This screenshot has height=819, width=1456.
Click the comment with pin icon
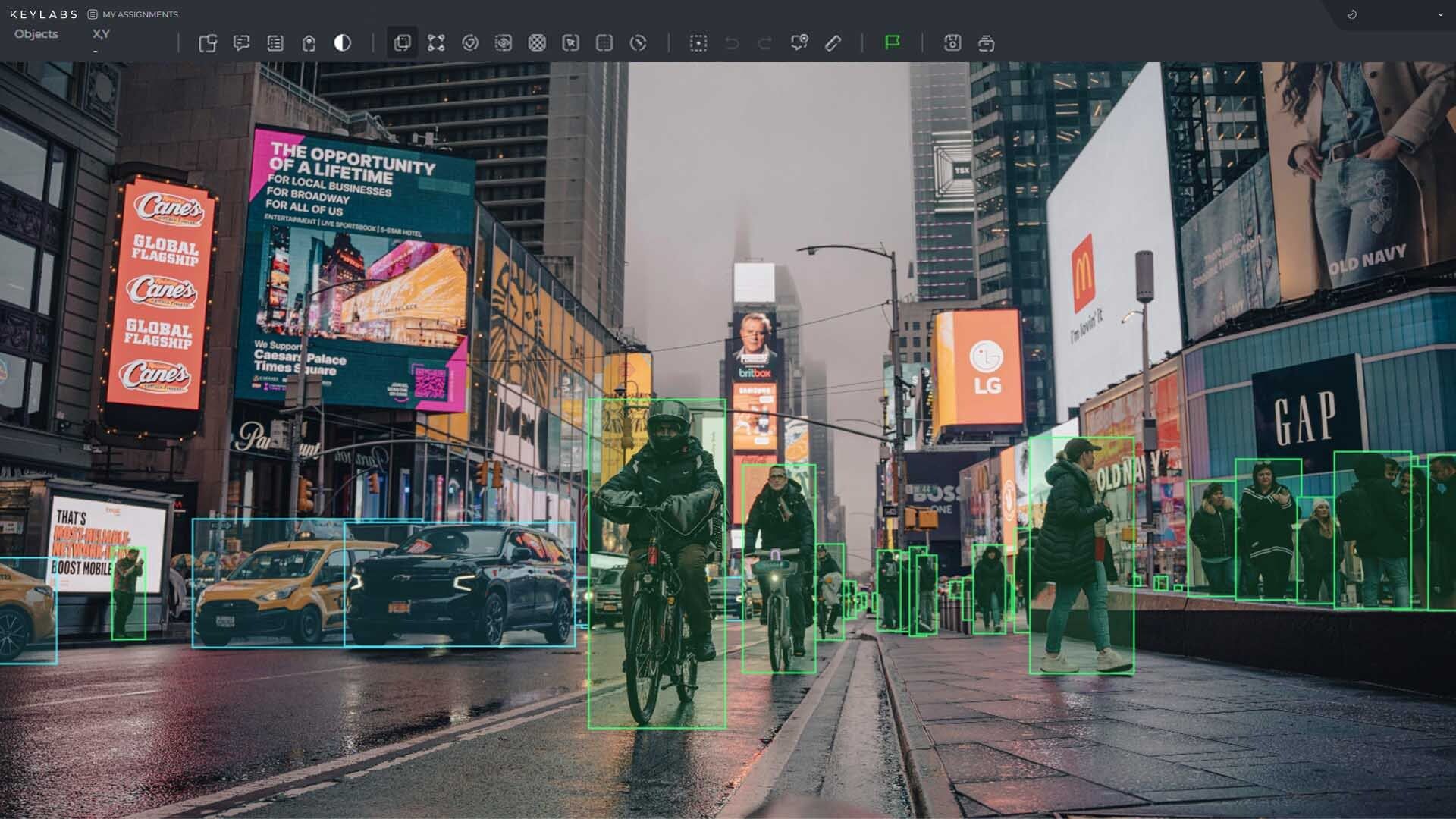coord(799,43)
